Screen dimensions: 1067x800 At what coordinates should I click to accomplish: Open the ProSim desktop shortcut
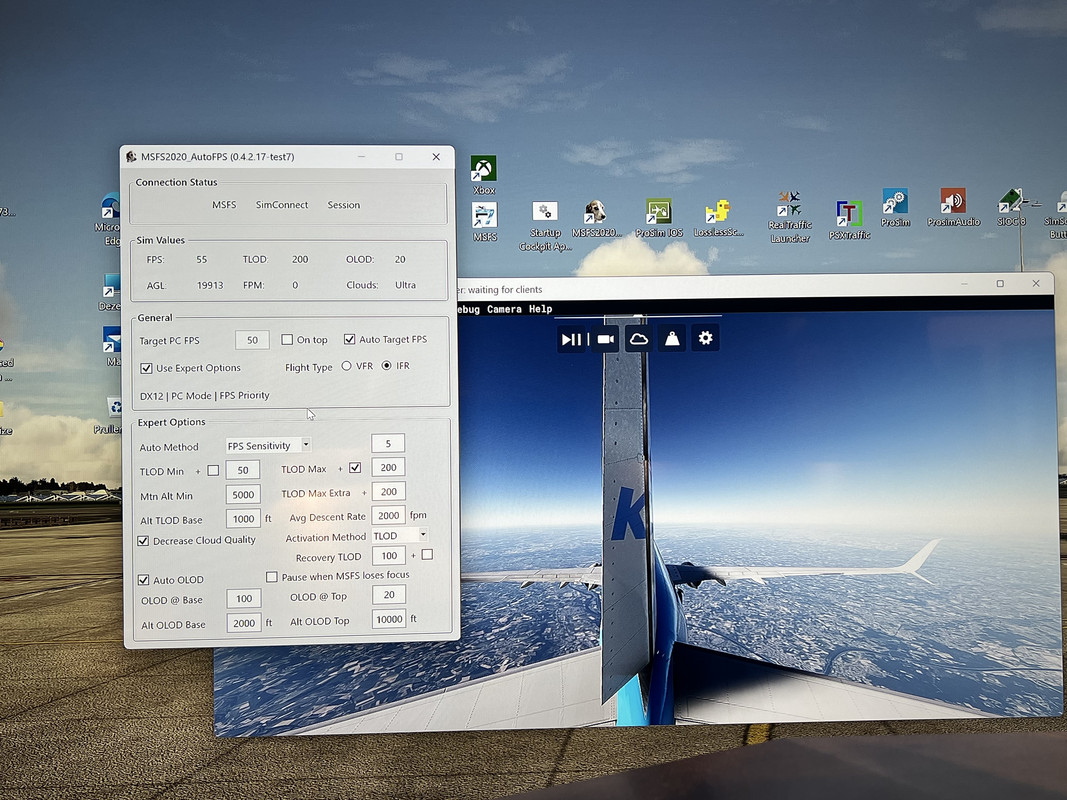[x=895, y=207]
